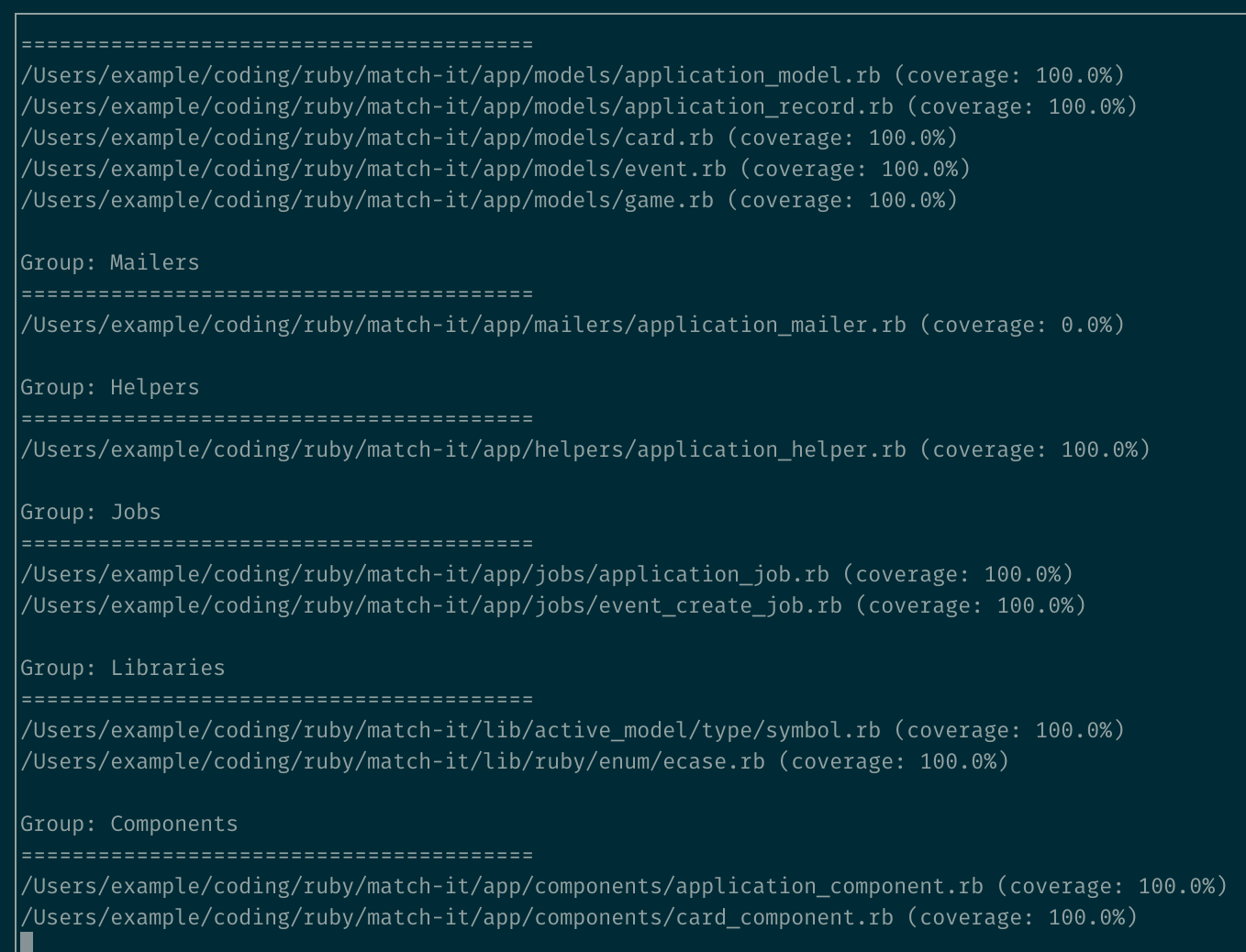Viewport: 1246px width, 952px height.
Task: Click the 'Group: Libraries' heading
Action: (121, 668)
